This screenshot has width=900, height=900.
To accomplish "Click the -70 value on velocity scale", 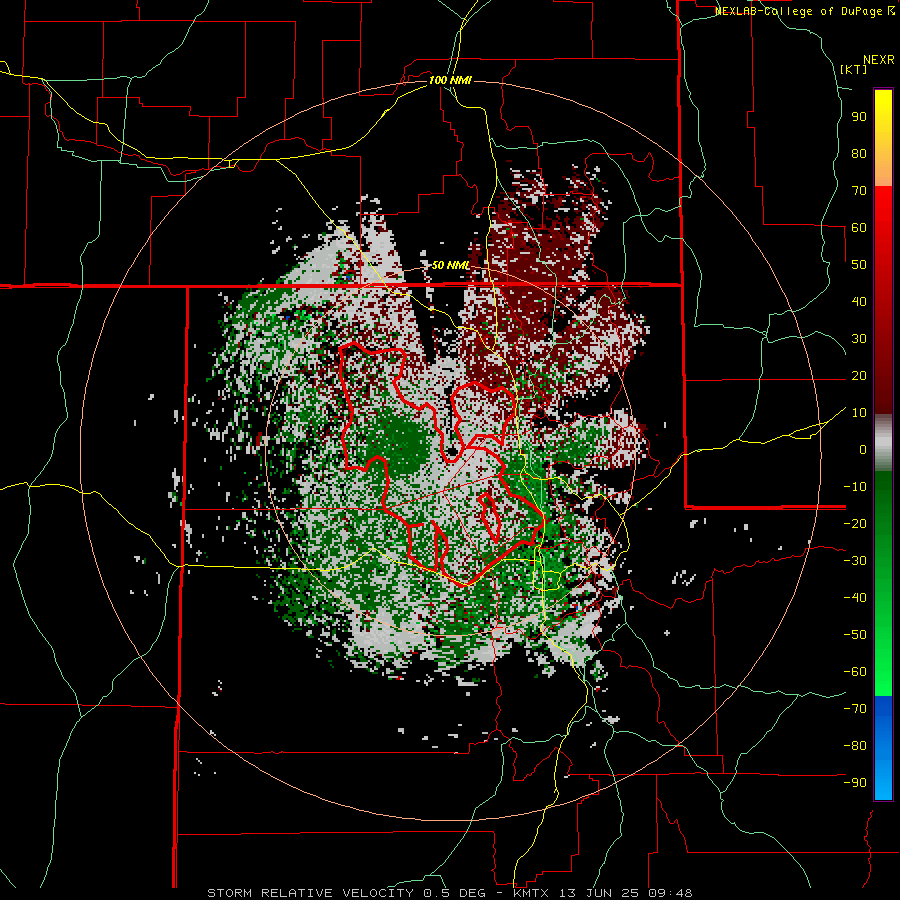I will tap(855, 709).
